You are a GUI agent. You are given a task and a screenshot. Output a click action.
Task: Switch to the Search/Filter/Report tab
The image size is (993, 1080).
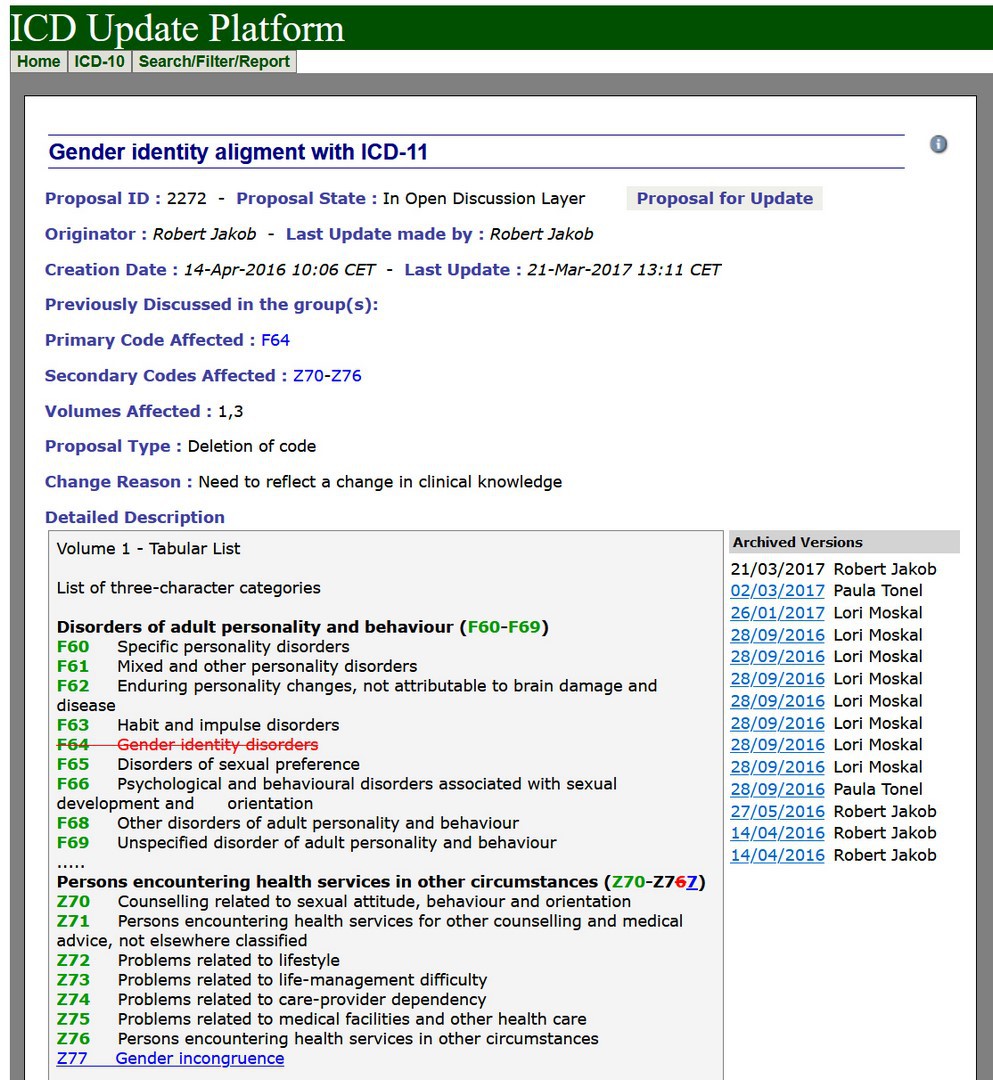point(214,61)
